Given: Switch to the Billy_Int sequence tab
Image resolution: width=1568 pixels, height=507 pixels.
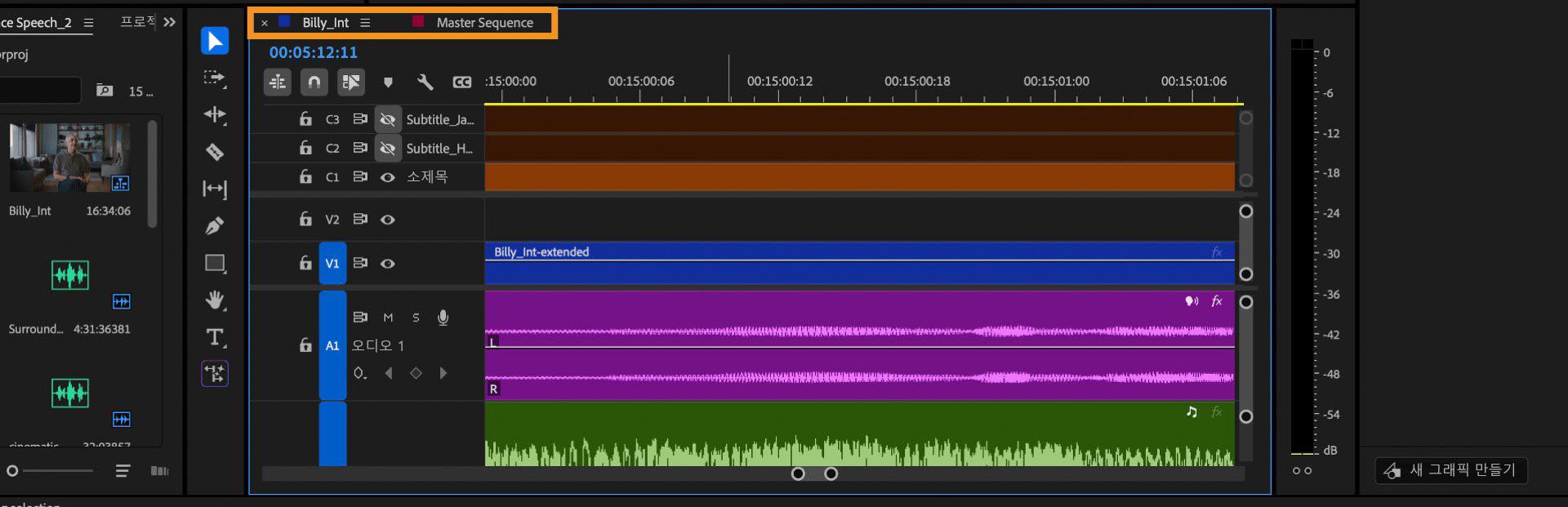Looking at the screenshot, I should coord(325,23).
